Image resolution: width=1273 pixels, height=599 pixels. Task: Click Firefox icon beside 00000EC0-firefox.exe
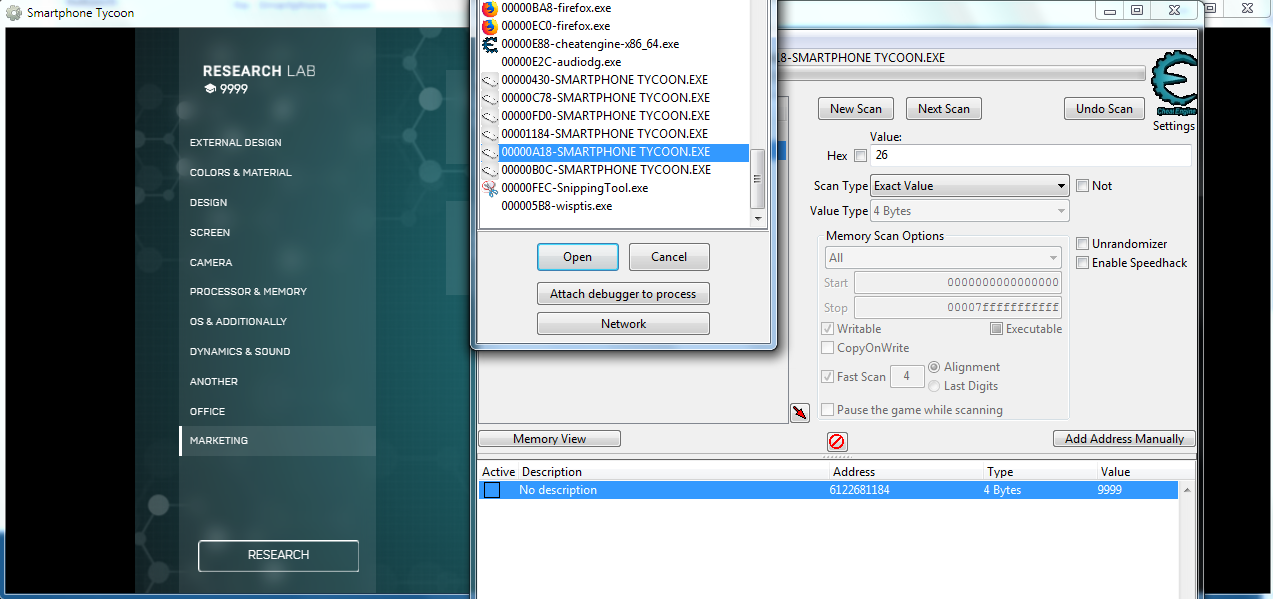(x=489, y=26)
